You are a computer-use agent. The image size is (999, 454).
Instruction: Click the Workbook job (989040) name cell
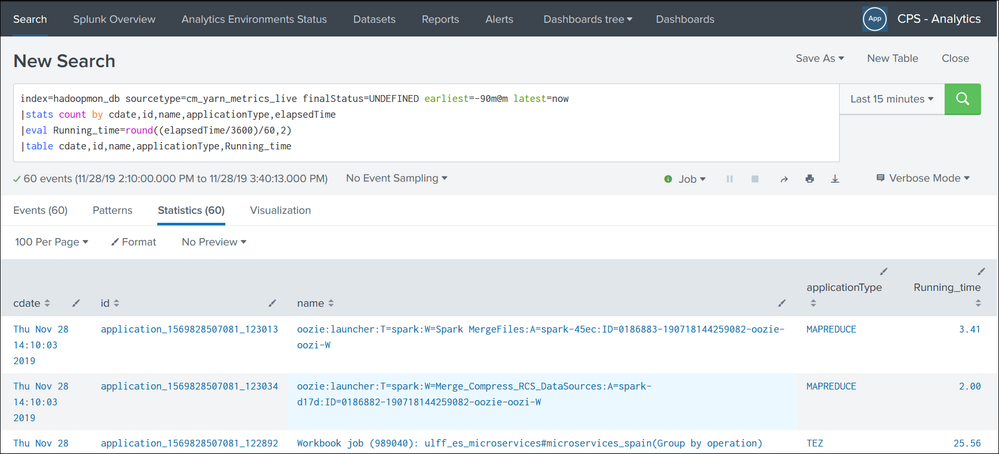530,443
